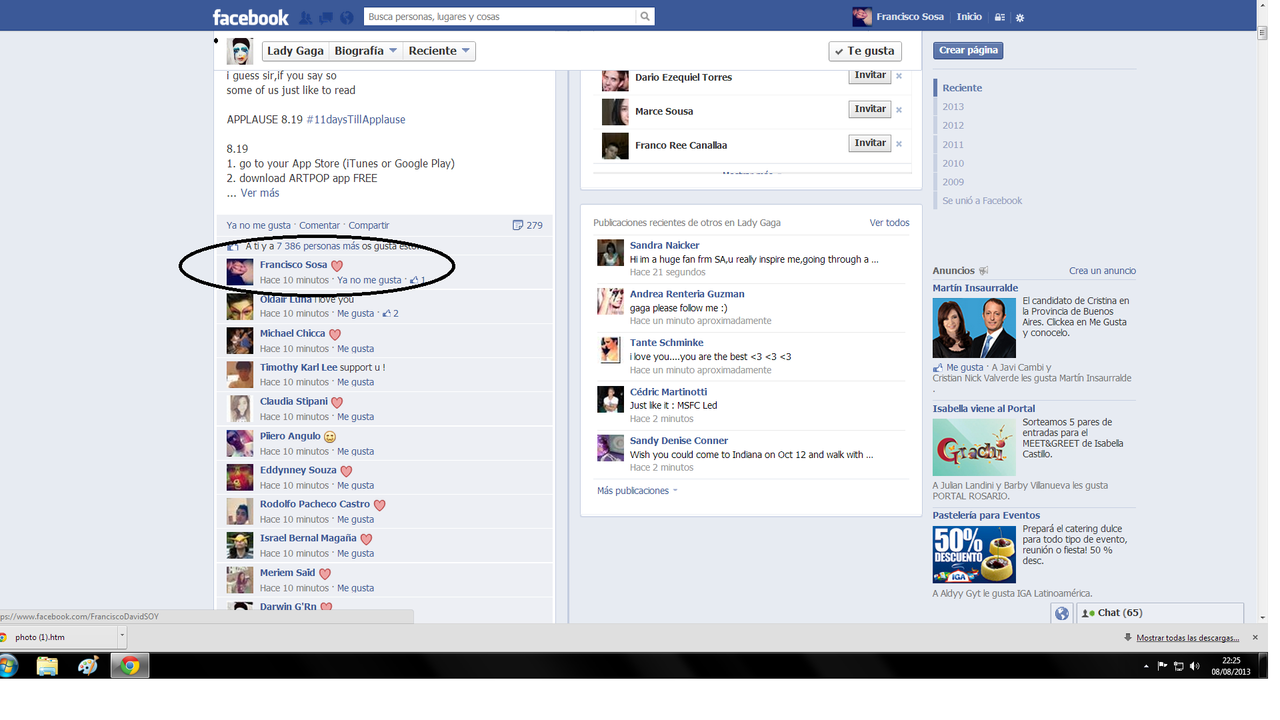1280x720 pixels.
Task: Click Sandra Naicker's avatar picture
Action: pos(610,253)
